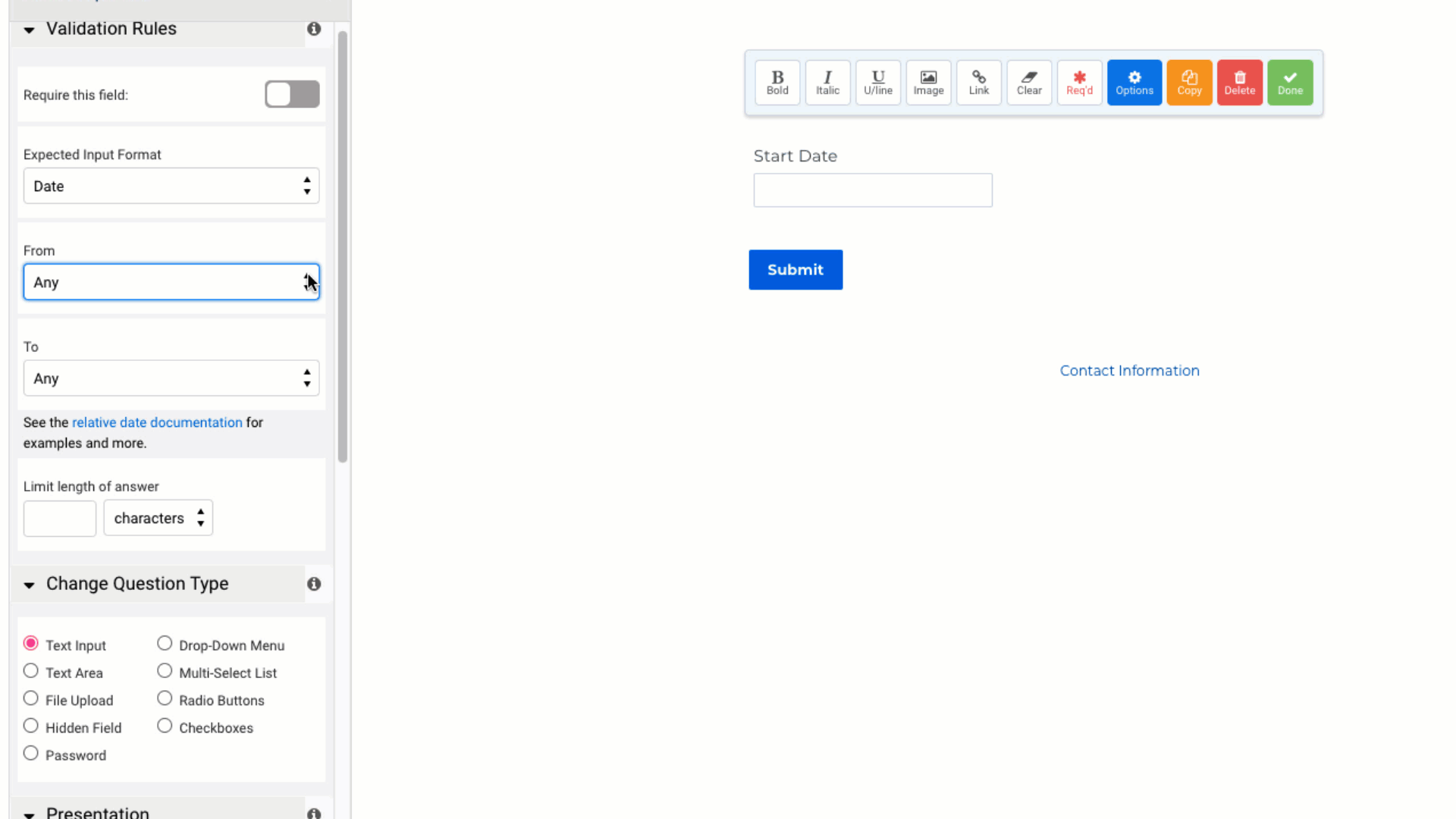Image resolution: width=1456 pixels, height=819 pixels.
Task: Mark the field required with the Req'd icon
Action: tap(1079, 82)
